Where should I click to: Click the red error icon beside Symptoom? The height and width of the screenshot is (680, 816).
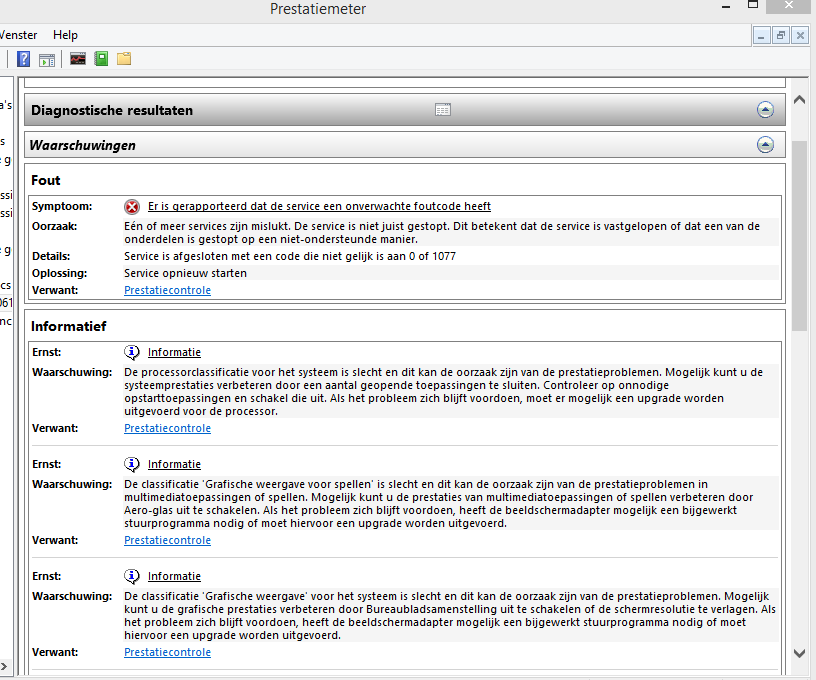click(x=132, y=207)
